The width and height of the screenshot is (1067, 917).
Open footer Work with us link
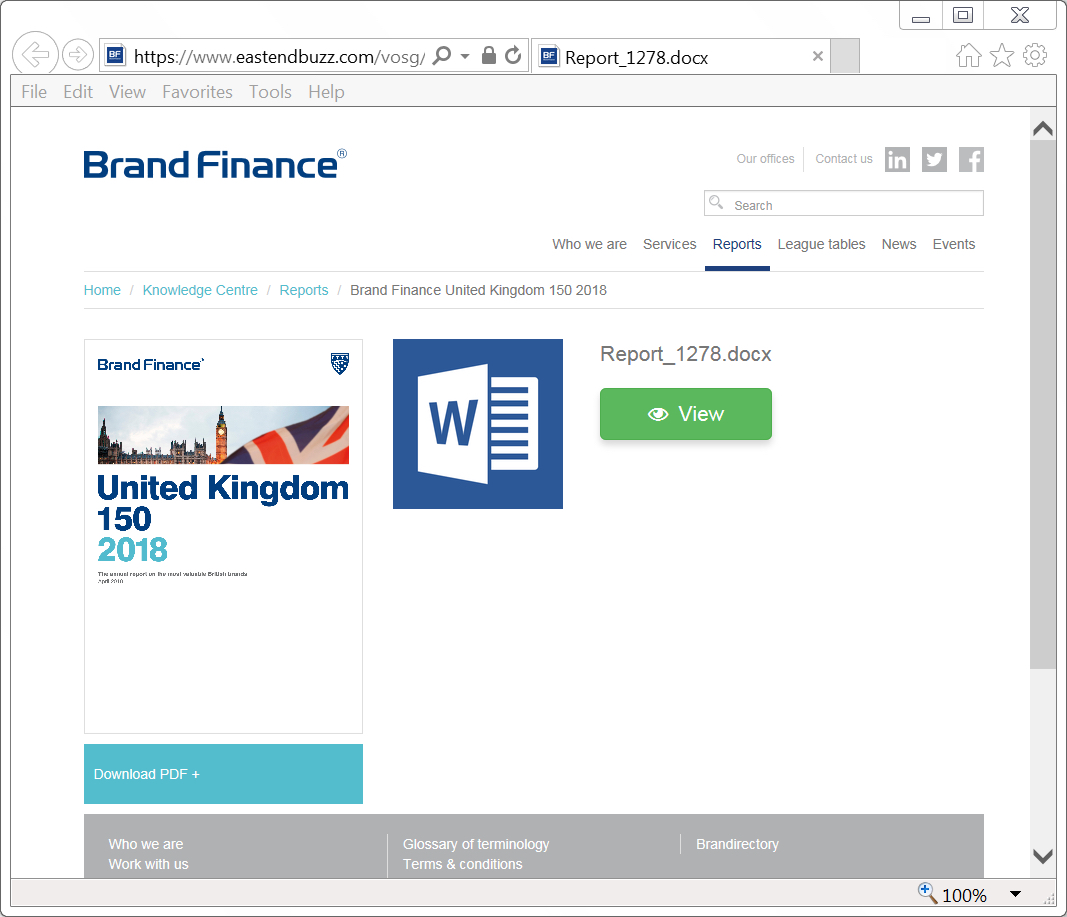[x=148, y=864]
